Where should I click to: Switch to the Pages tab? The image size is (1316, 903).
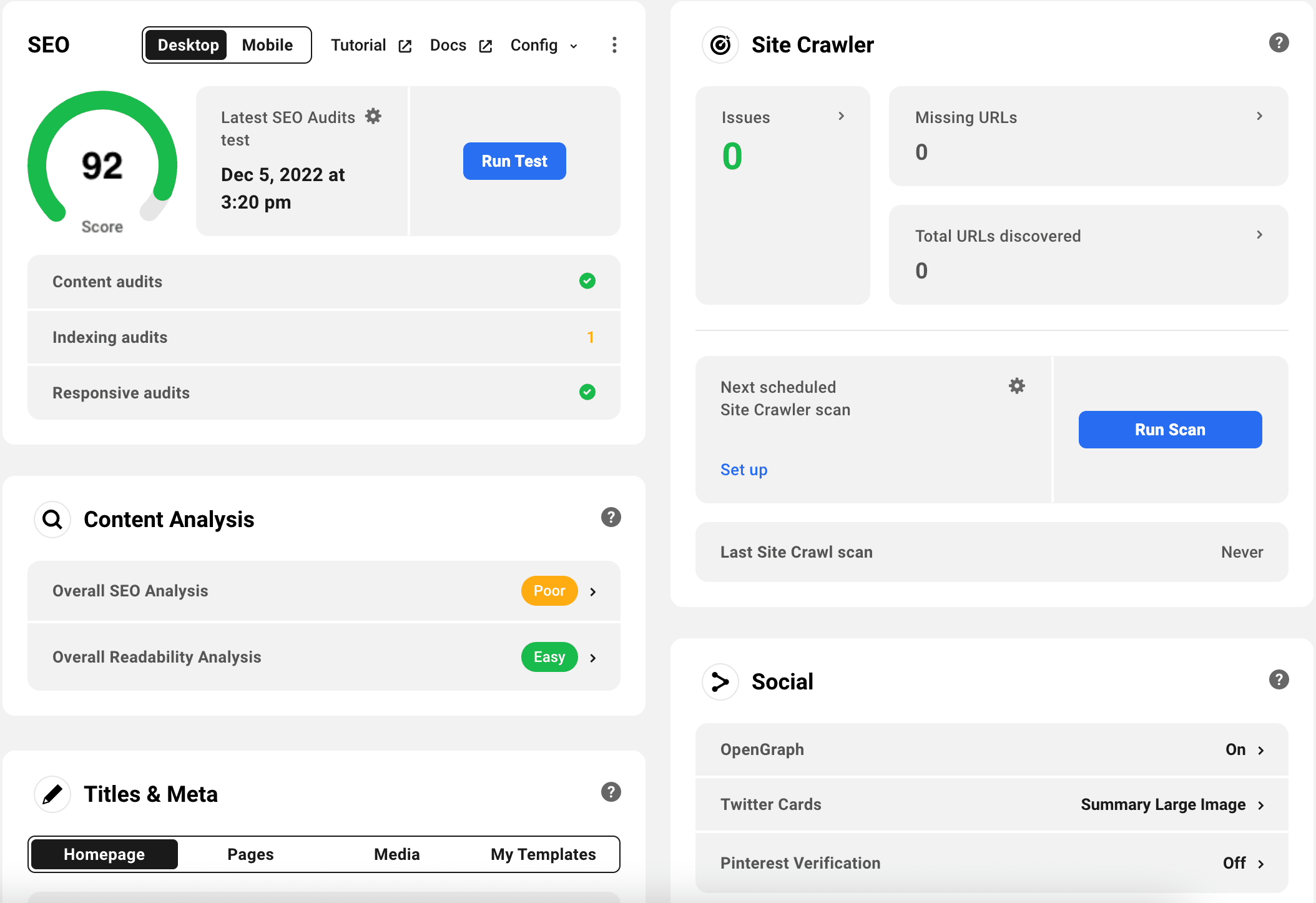[250, 854]
